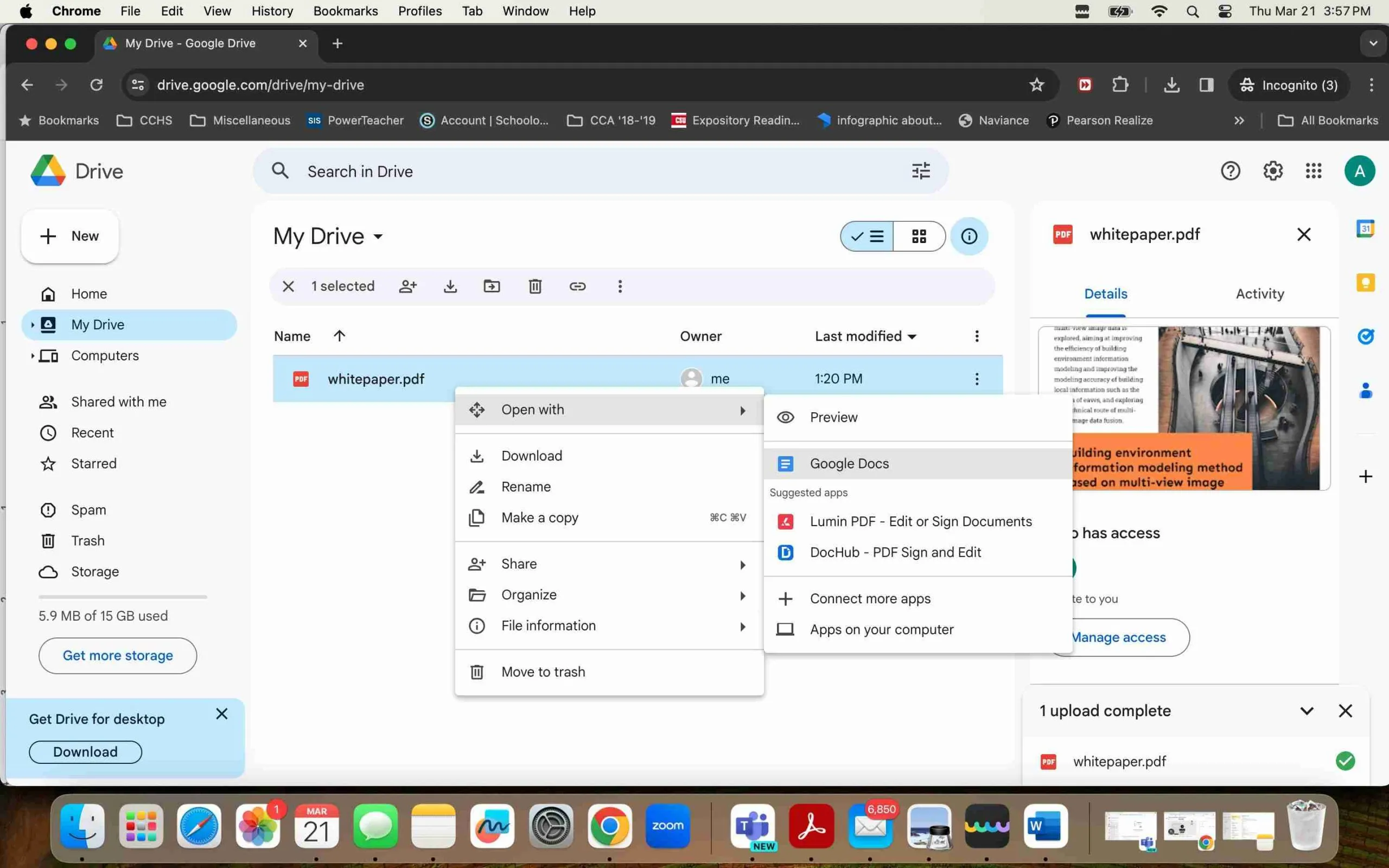1389x868 pixels.
Task: Click the trash icon in selection toolbar
Action: (535, 286)
